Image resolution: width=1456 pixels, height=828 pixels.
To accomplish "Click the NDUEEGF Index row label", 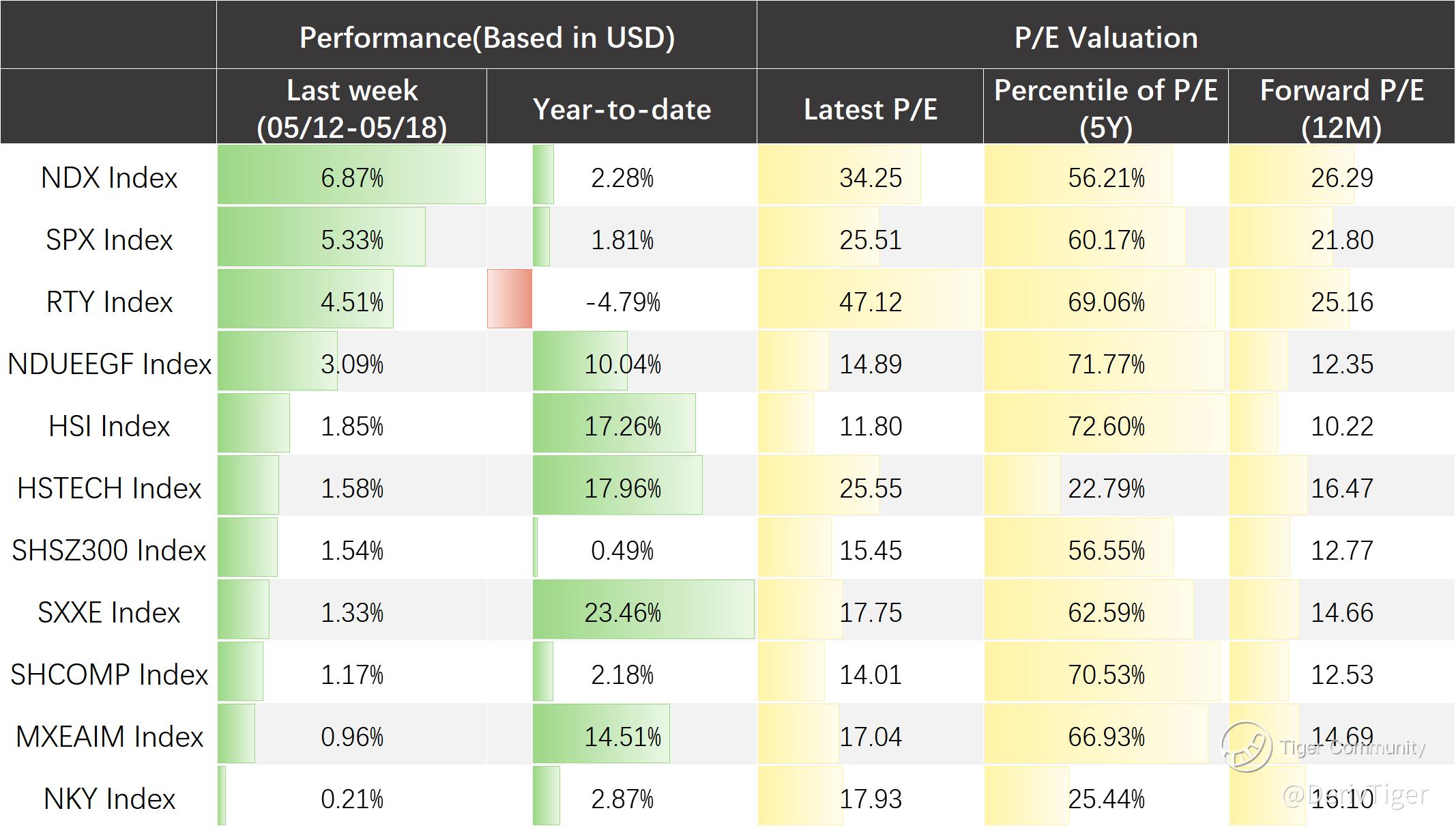I will pyautogui.click(x=109, y=364).
